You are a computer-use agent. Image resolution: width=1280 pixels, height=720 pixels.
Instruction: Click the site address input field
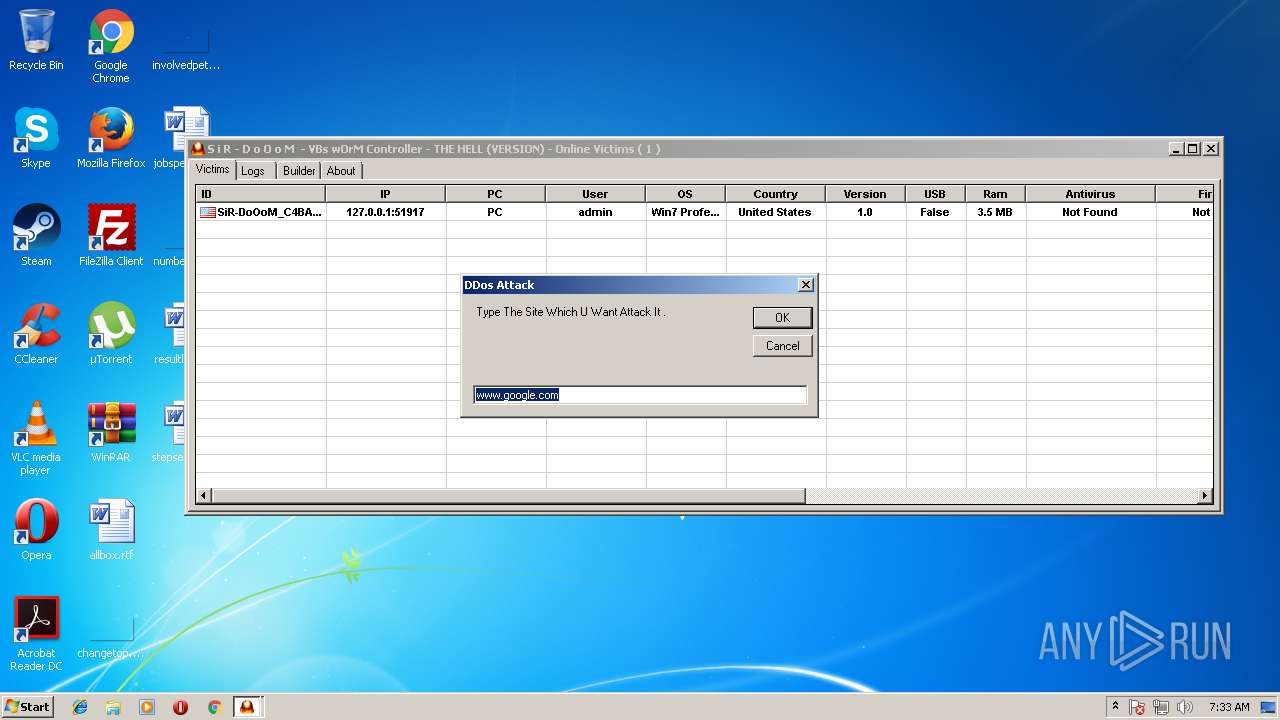[x=640, y=395]
